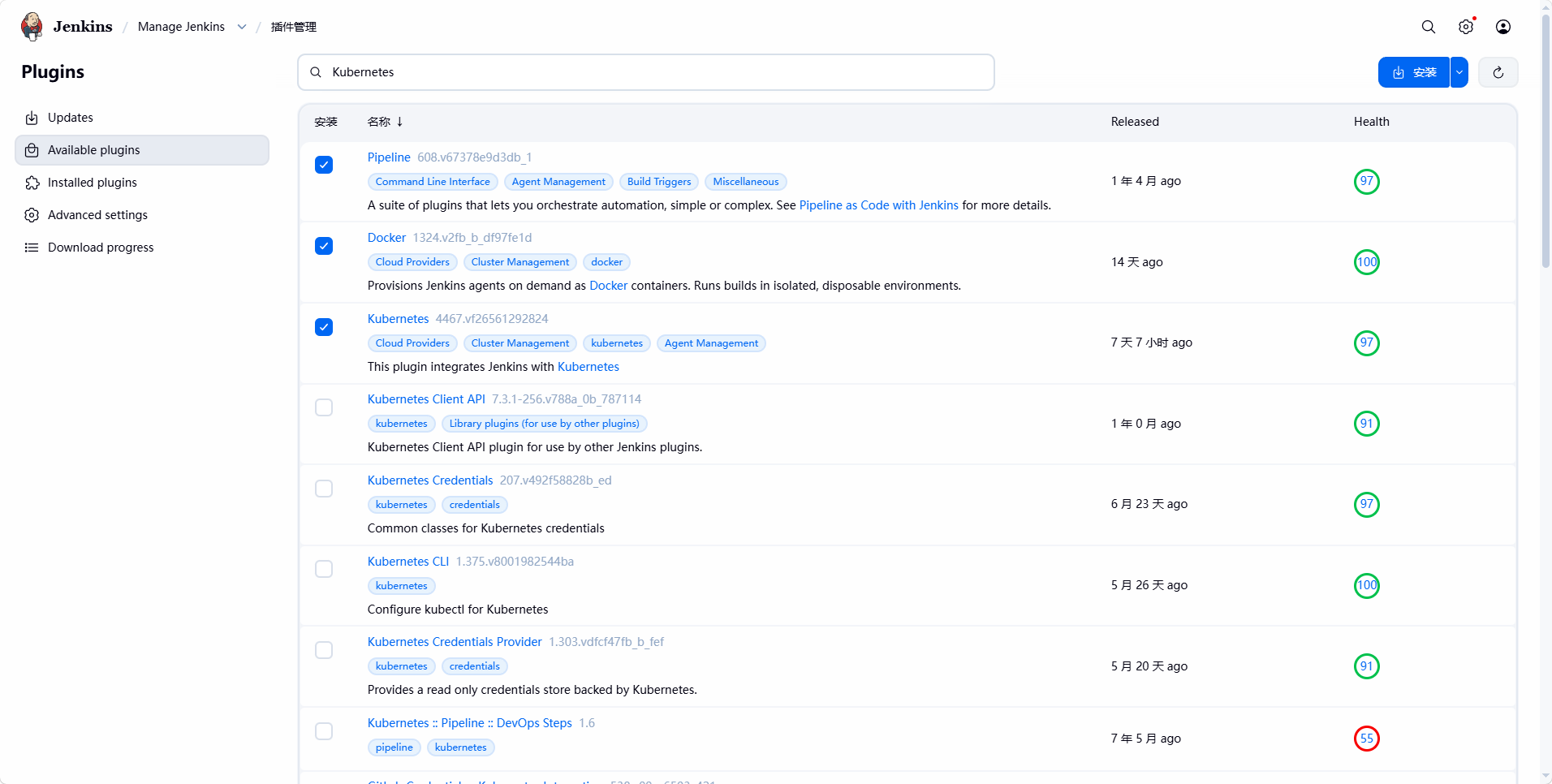The image size is (1552, 784).
Task: Click the Jenkins logo icon
Action: coord(32,26)
